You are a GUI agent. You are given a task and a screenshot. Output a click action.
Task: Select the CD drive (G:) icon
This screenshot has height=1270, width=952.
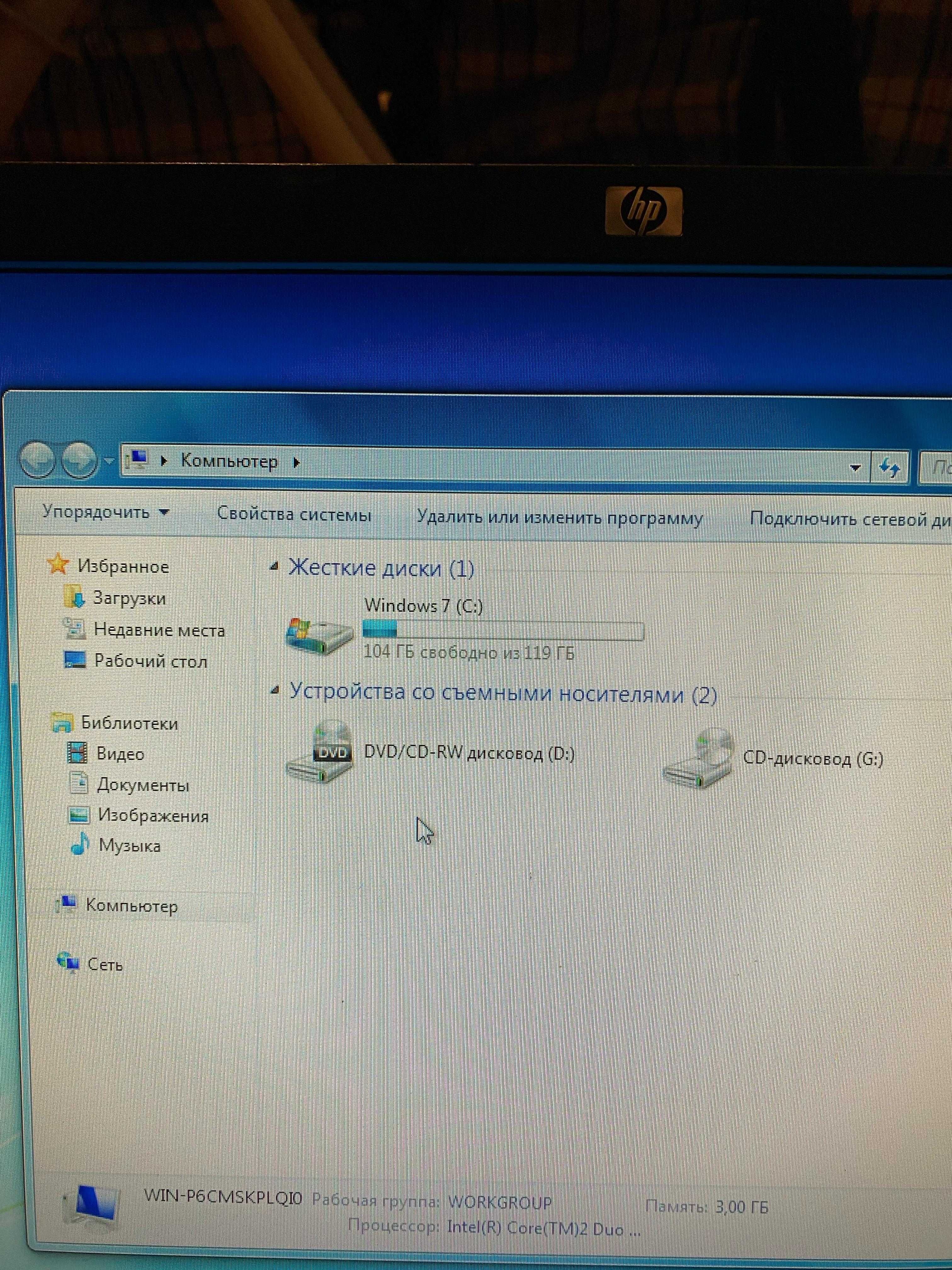(x=698, y=759)
